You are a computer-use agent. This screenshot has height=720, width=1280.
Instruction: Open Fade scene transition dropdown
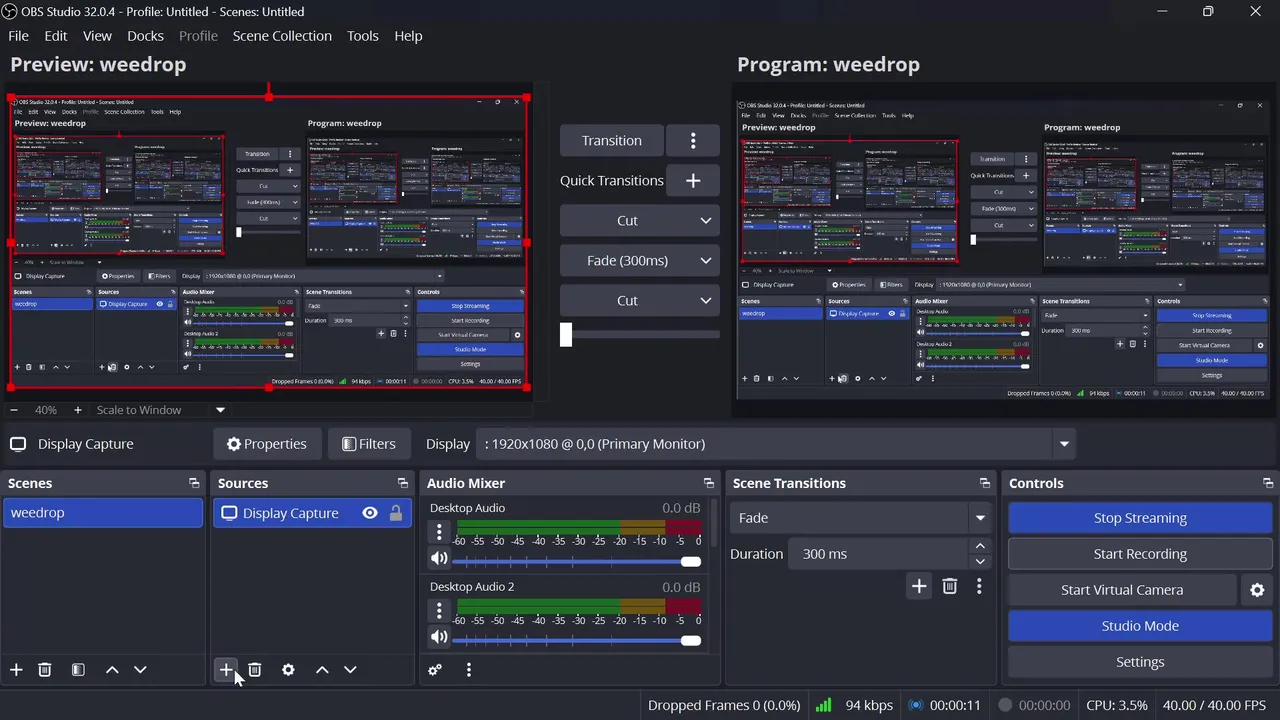coord(861,518)
